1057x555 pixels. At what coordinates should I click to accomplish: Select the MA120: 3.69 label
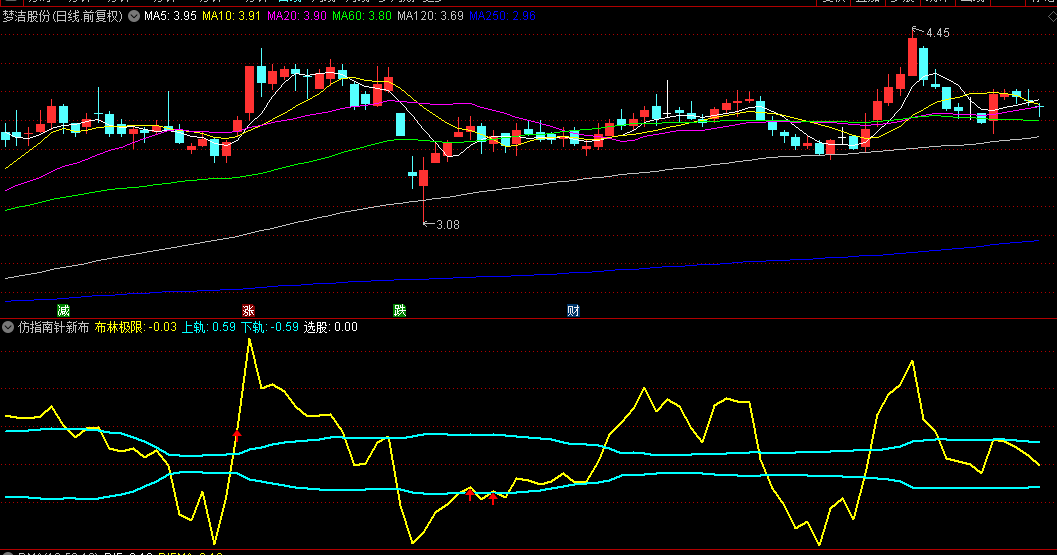(x=430, y=16)
